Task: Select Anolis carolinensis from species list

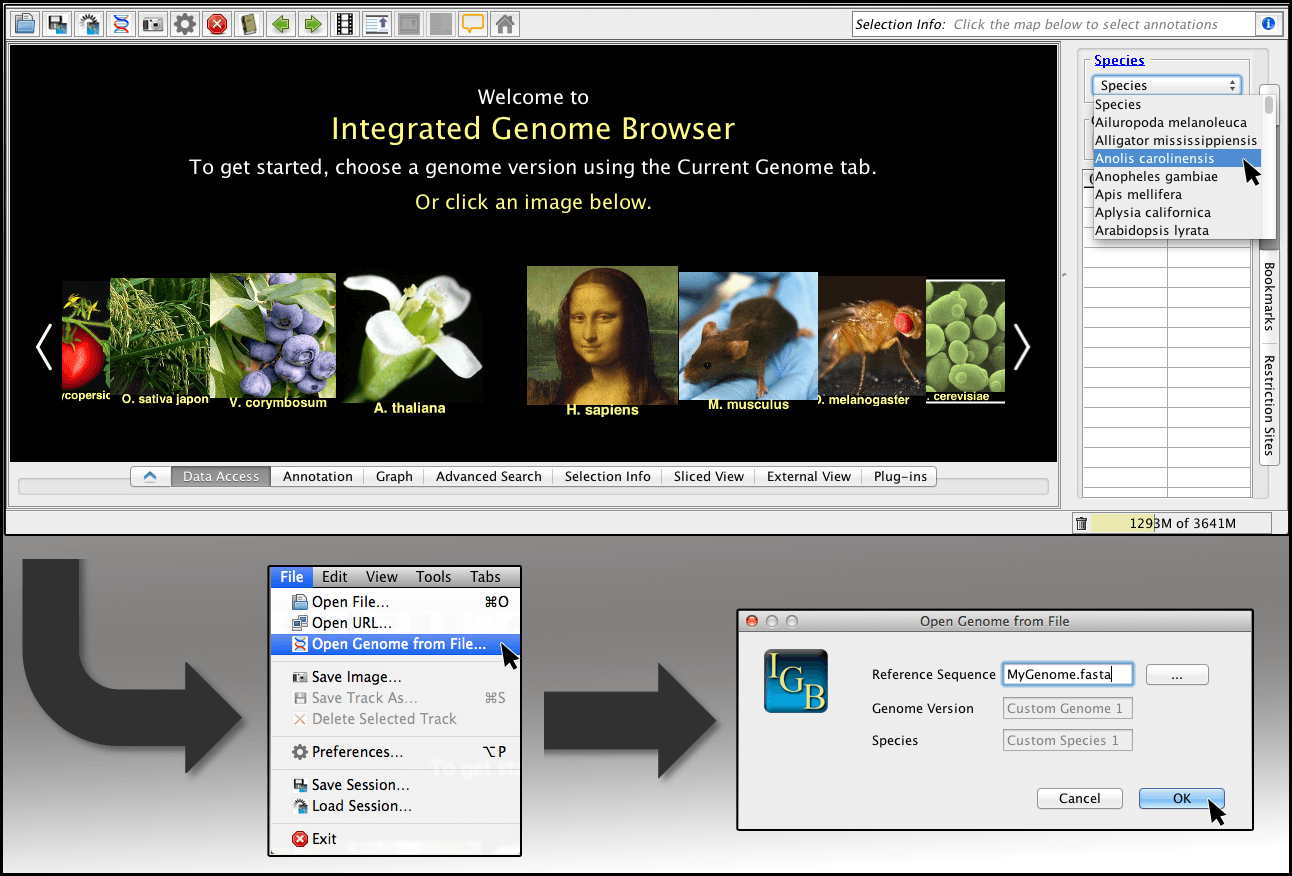Action: point(1154,159)
